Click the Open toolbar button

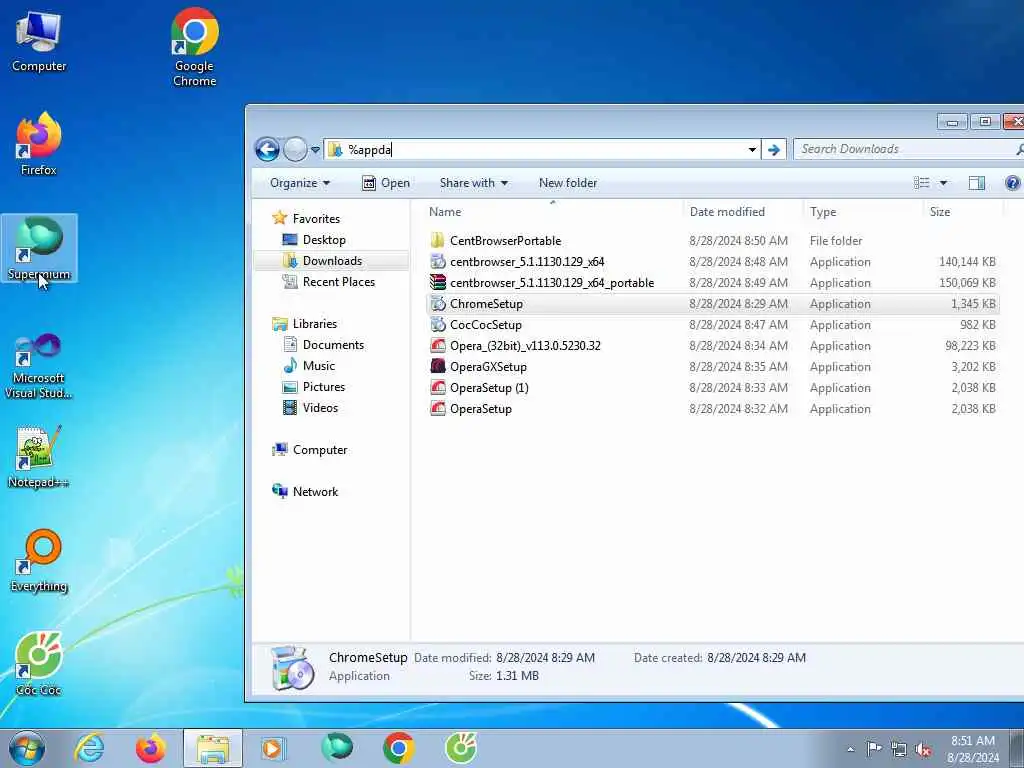(x=386, y=183)
